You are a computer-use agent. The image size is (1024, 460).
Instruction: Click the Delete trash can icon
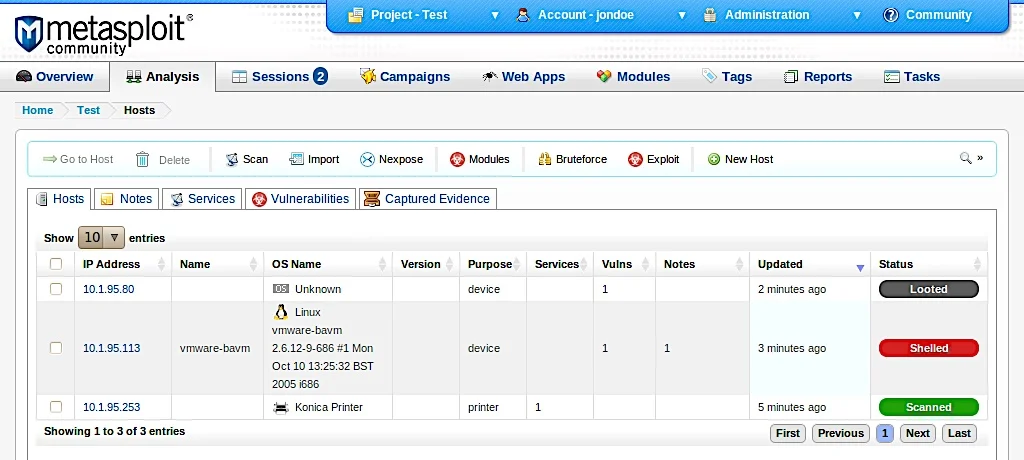[x=142, y=159]
